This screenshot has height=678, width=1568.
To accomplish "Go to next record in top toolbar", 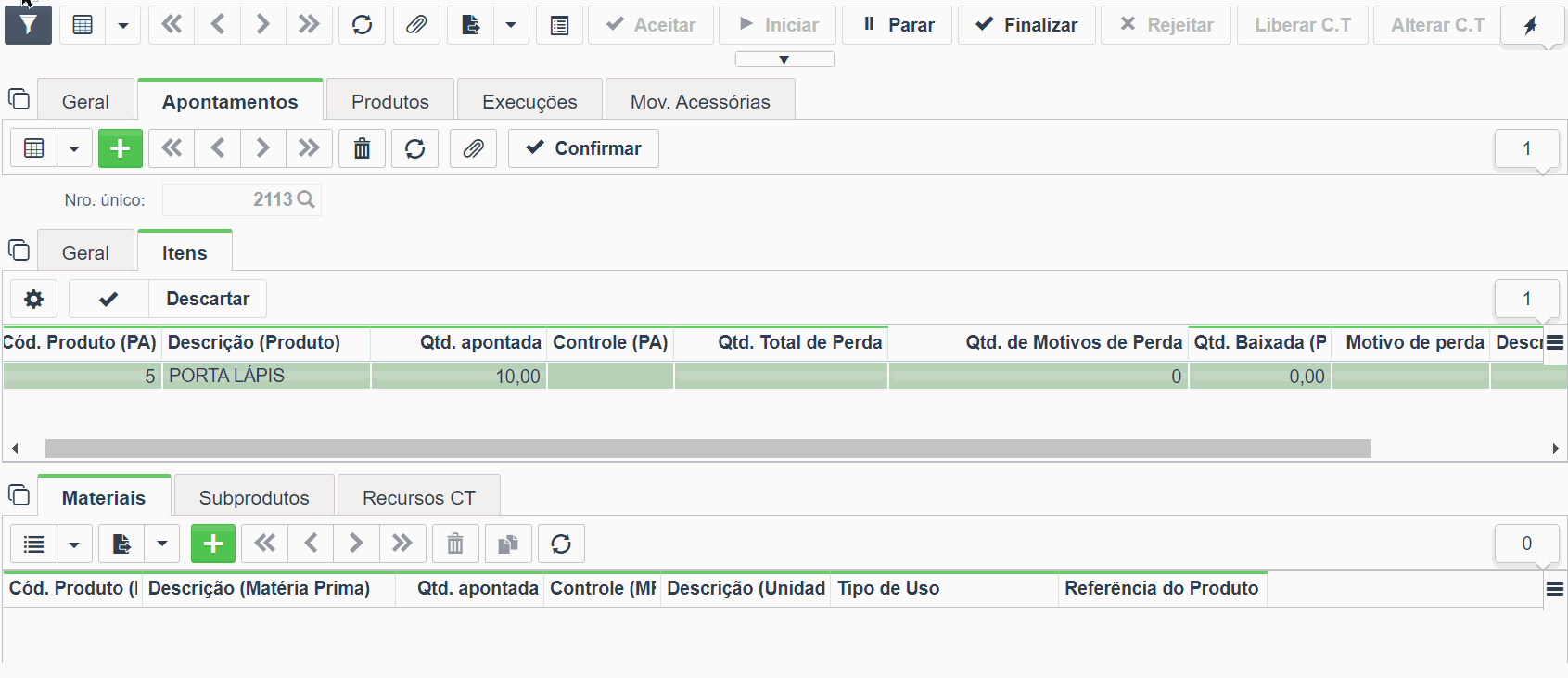I will (263, 25).
